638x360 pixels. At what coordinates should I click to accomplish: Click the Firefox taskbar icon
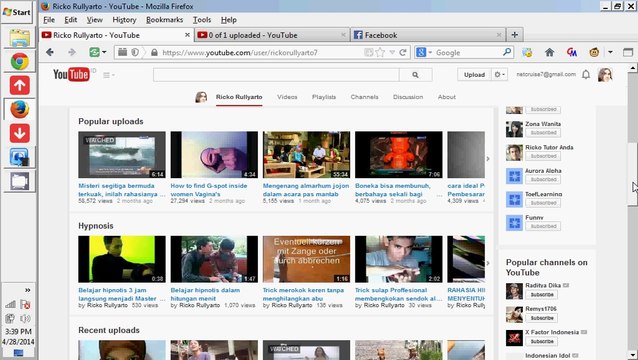(x=20, y=109)
